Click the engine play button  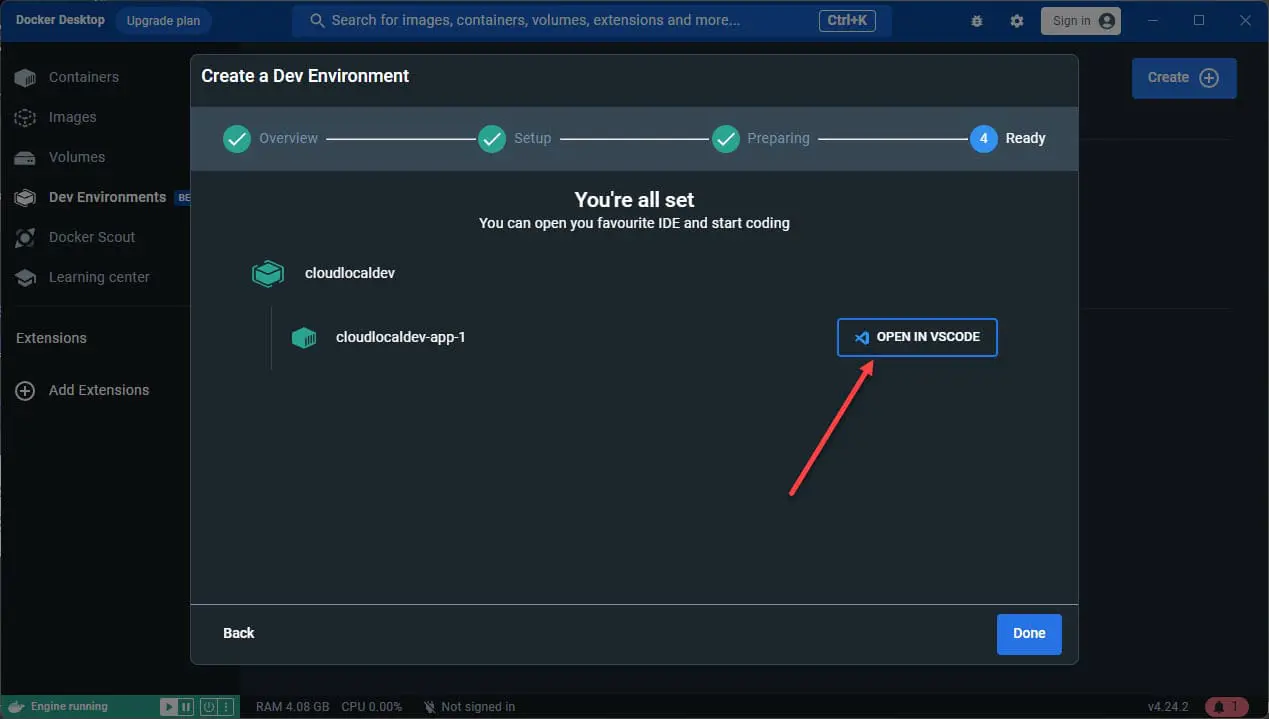coord(168,707)
